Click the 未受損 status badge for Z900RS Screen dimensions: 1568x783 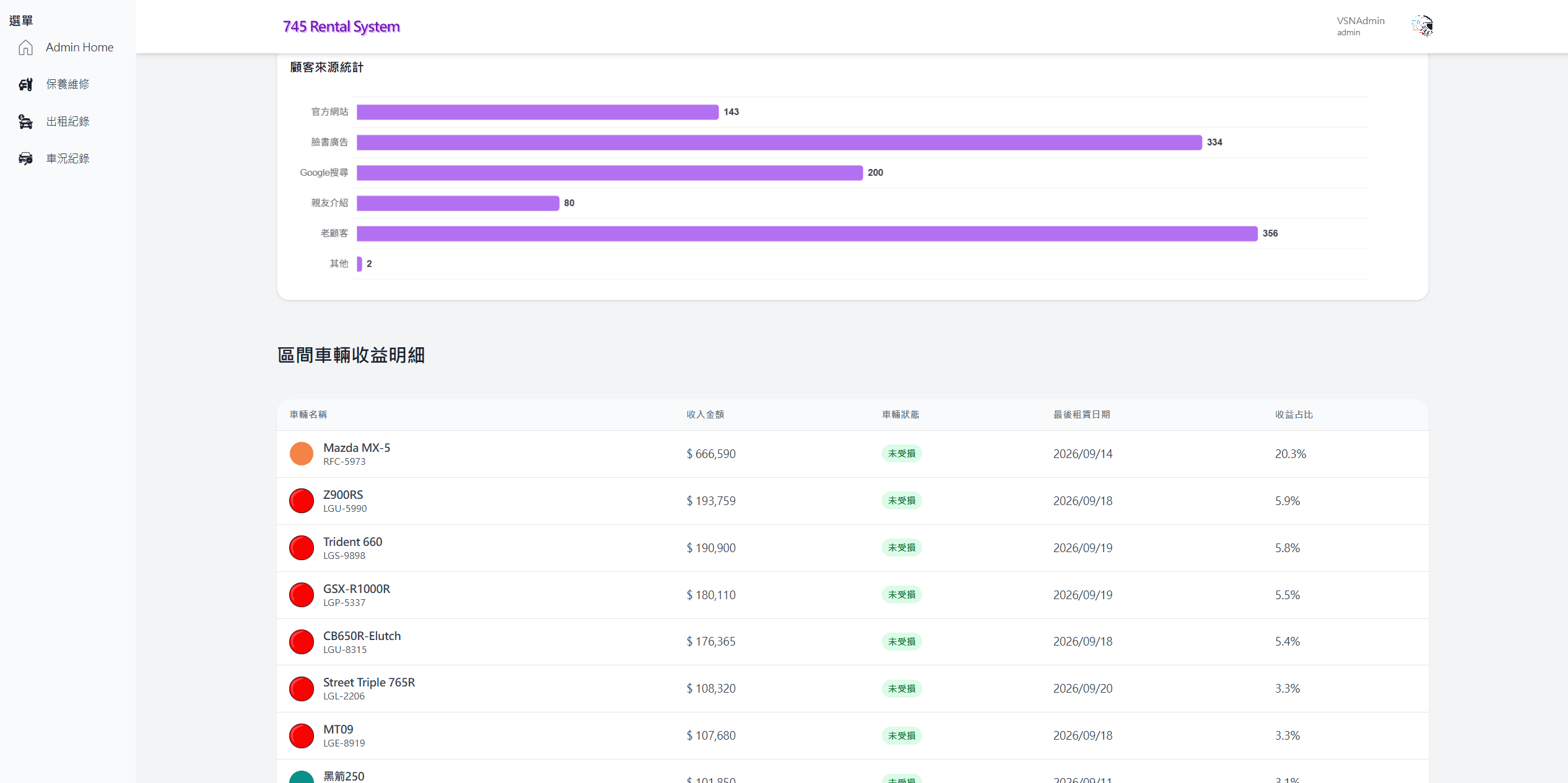[x=902, y=501]
